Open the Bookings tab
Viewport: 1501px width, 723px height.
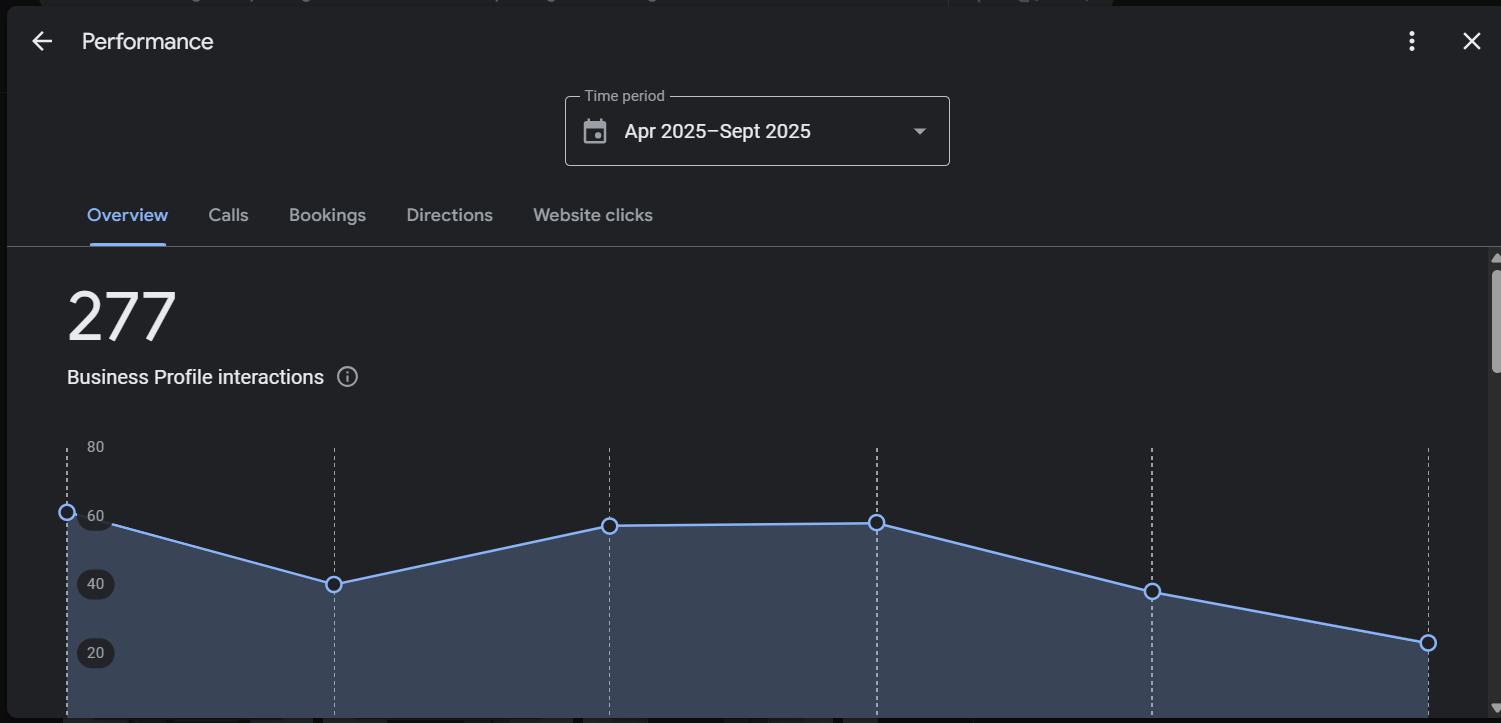tap(327, 215)
